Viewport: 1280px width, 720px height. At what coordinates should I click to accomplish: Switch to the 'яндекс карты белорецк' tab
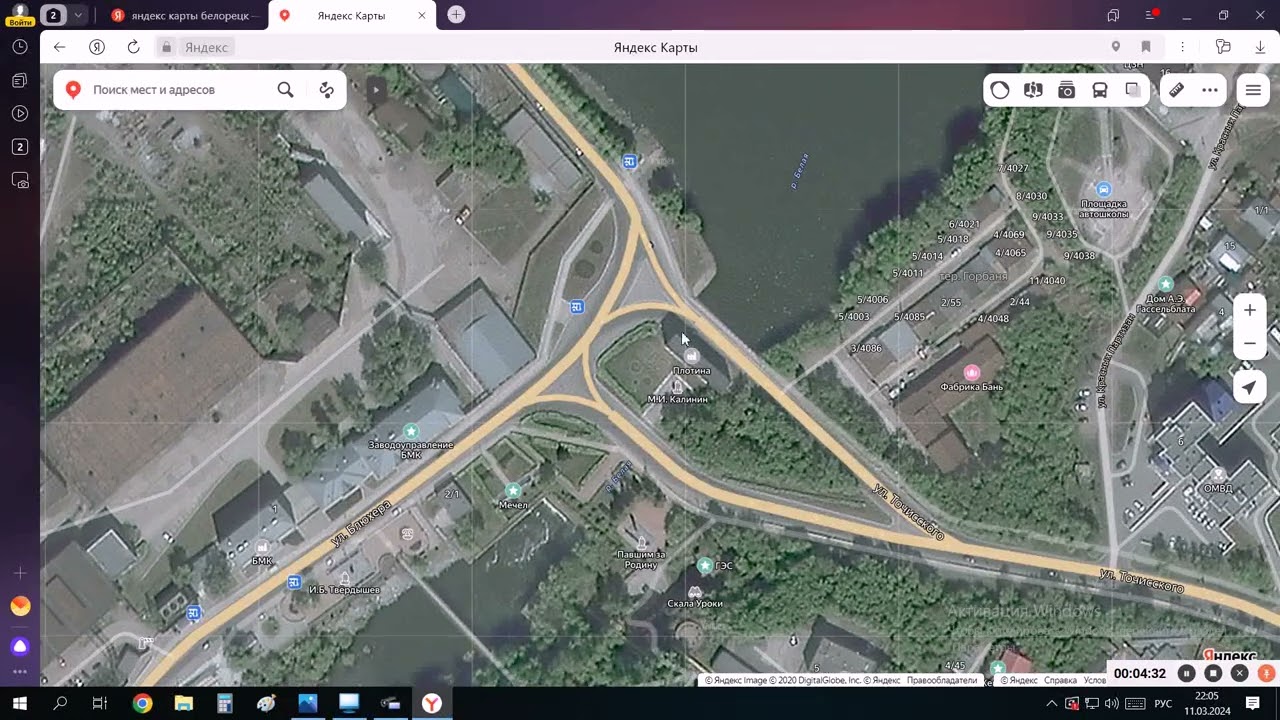(185, 15)
